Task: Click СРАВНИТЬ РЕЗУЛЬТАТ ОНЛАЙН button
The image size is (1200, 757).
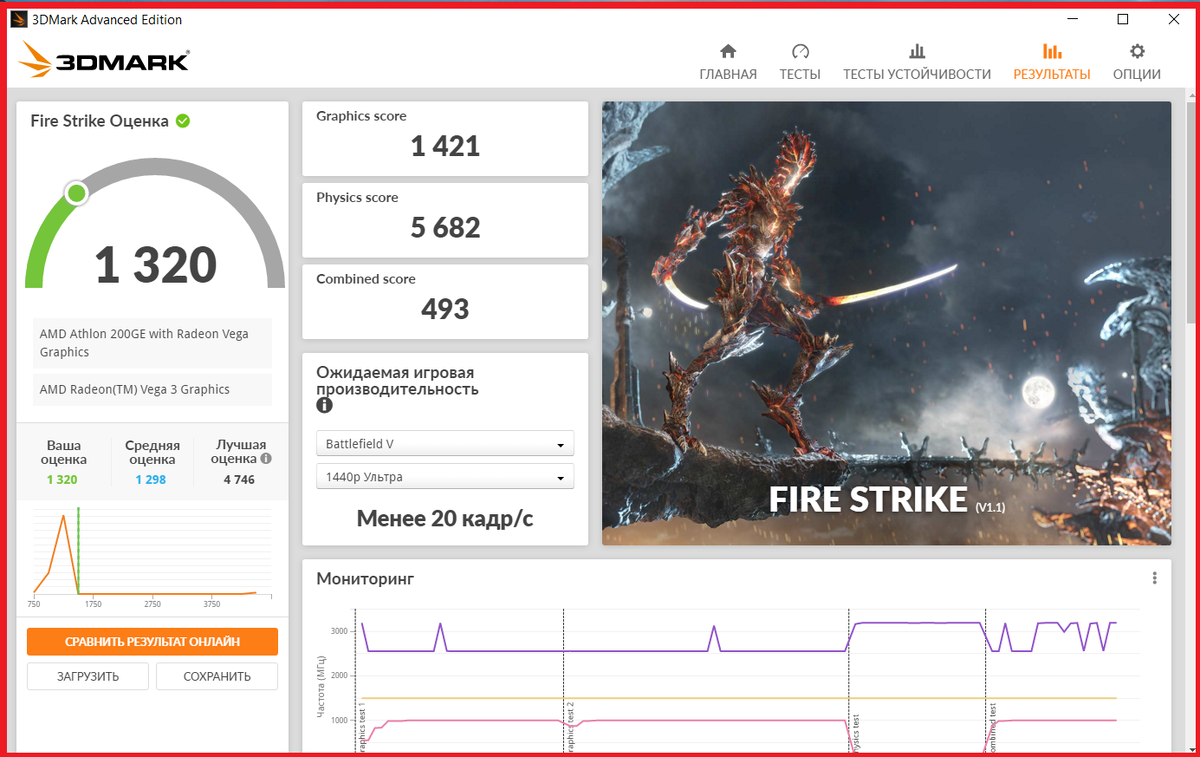Action: pyautogui.click(x=152, y=642)
